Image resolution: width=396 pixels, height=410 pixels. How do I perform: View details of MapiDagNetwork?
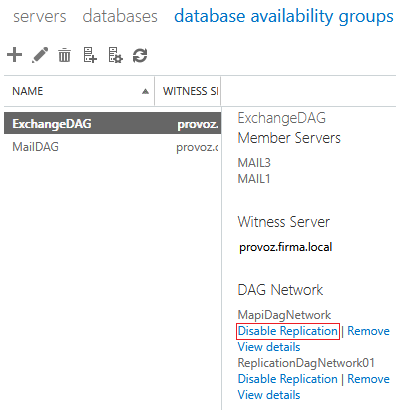coord(269,347)
